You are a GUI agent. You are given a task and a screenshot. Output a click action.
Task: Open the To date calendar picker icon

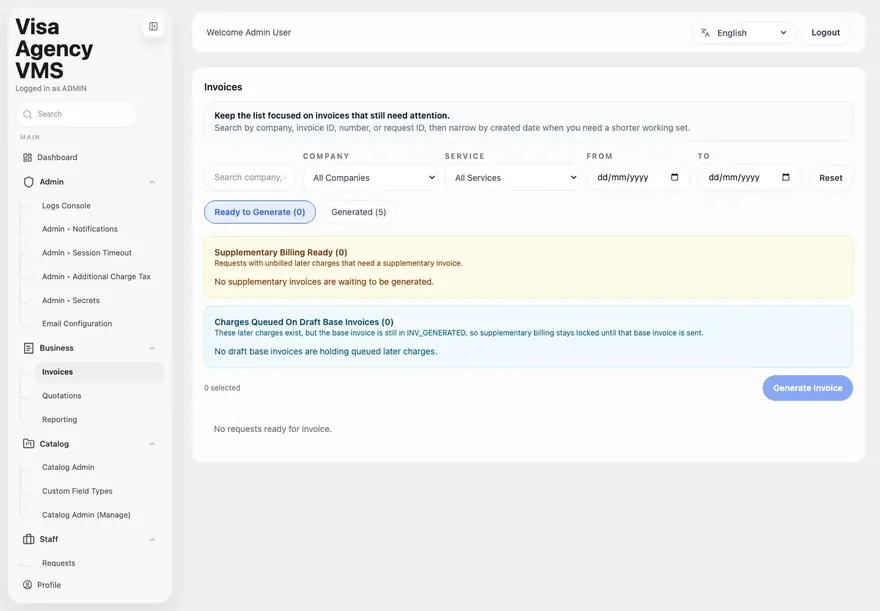(x=786, y=177)
